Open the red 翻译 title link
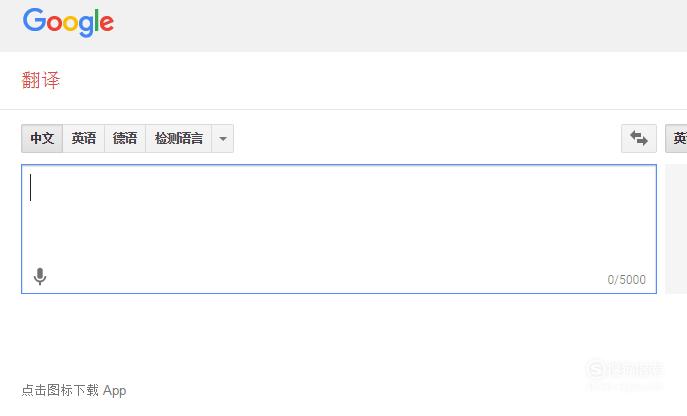Screen dimensions: 687x416 (x=41, y=80)
